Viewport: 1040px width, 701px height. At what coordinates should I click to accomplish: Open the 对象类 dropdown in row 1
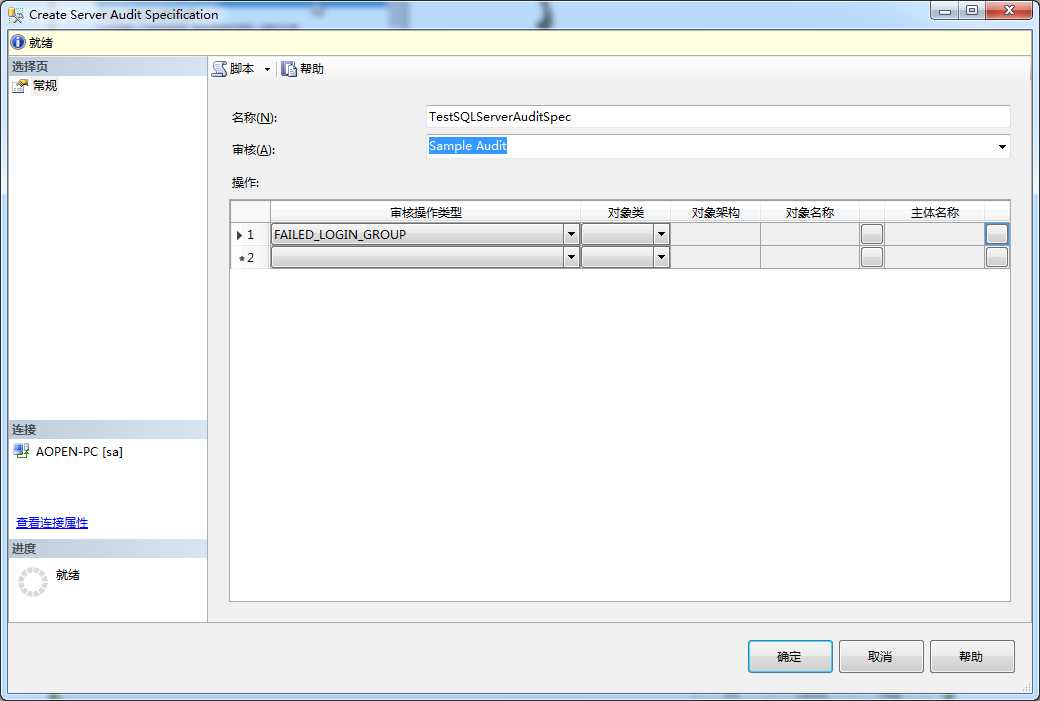coord(661,234)
